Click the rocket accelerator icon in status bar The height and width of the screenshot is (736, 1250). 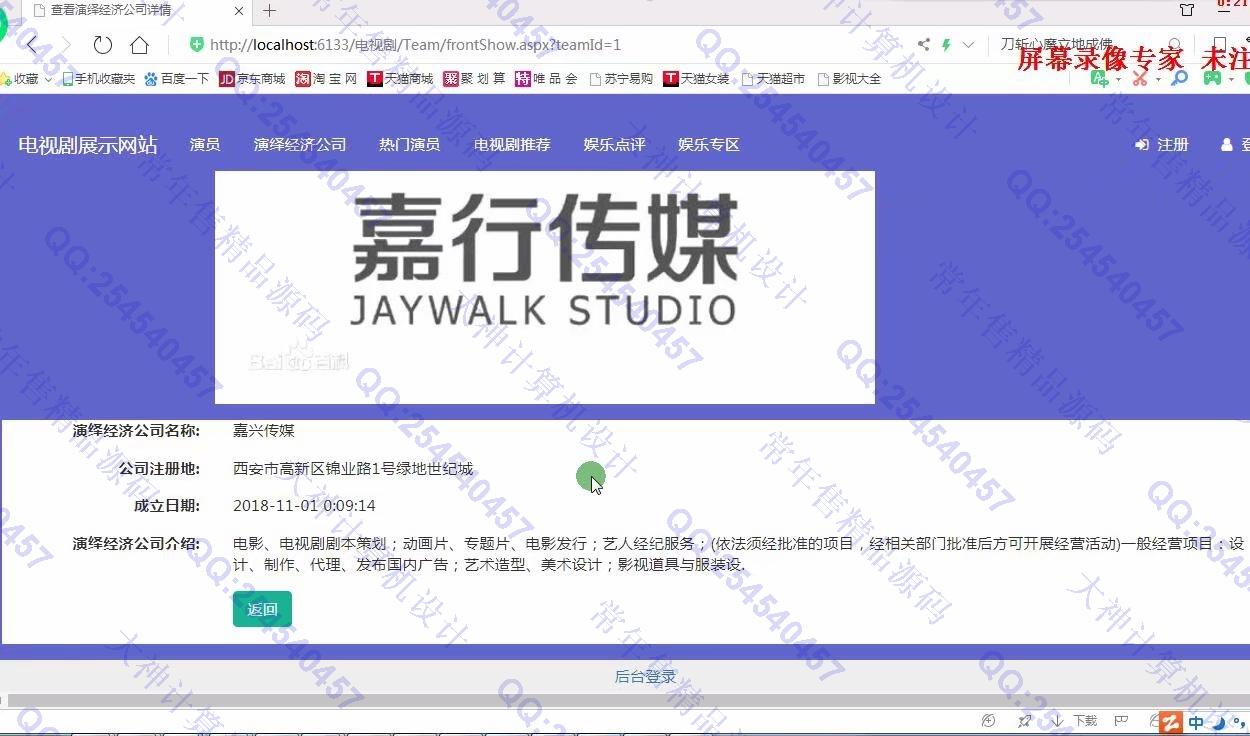point(1025,721)
